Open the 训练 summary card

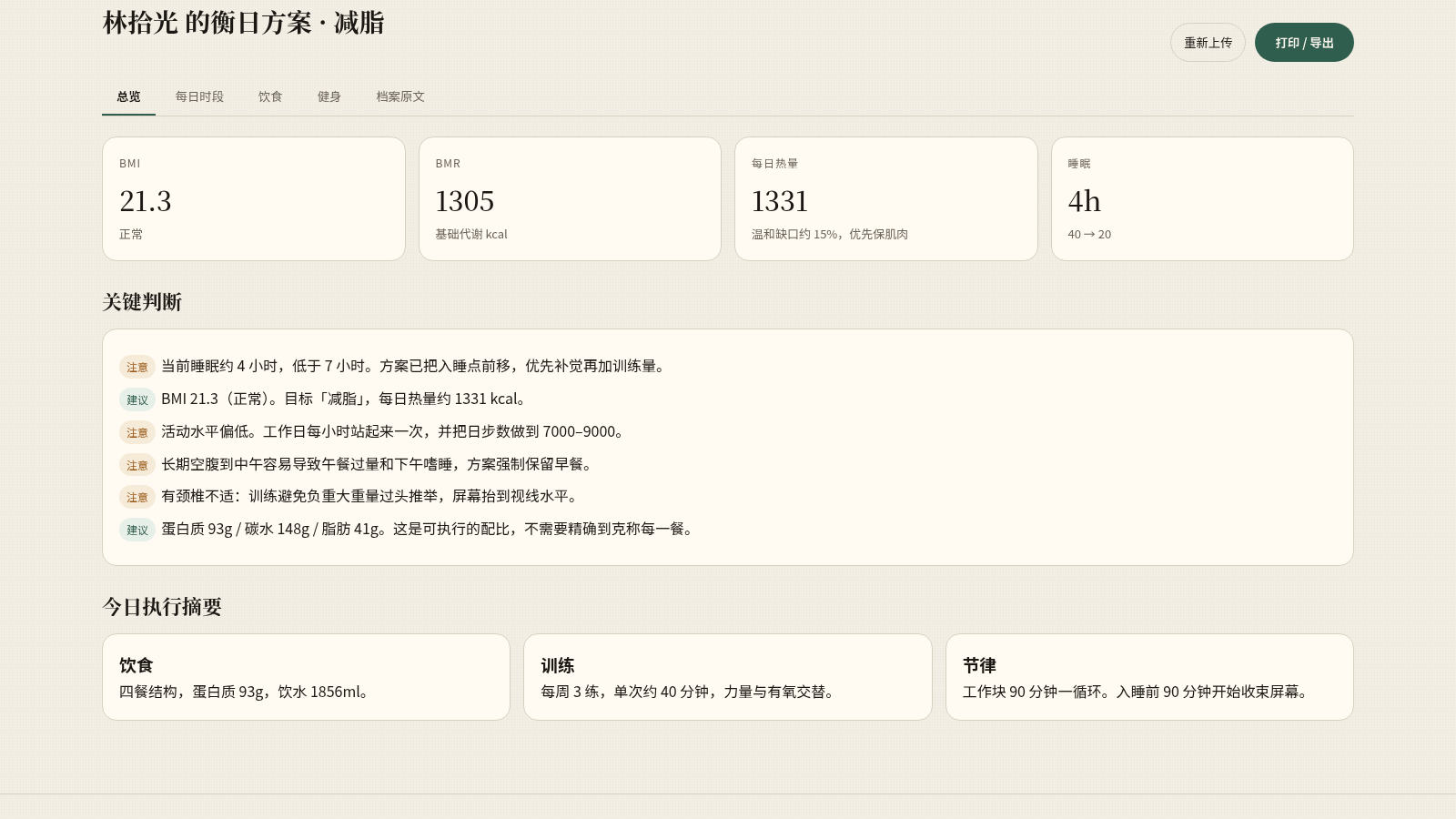pyautogui.click(x=728, y=677)
